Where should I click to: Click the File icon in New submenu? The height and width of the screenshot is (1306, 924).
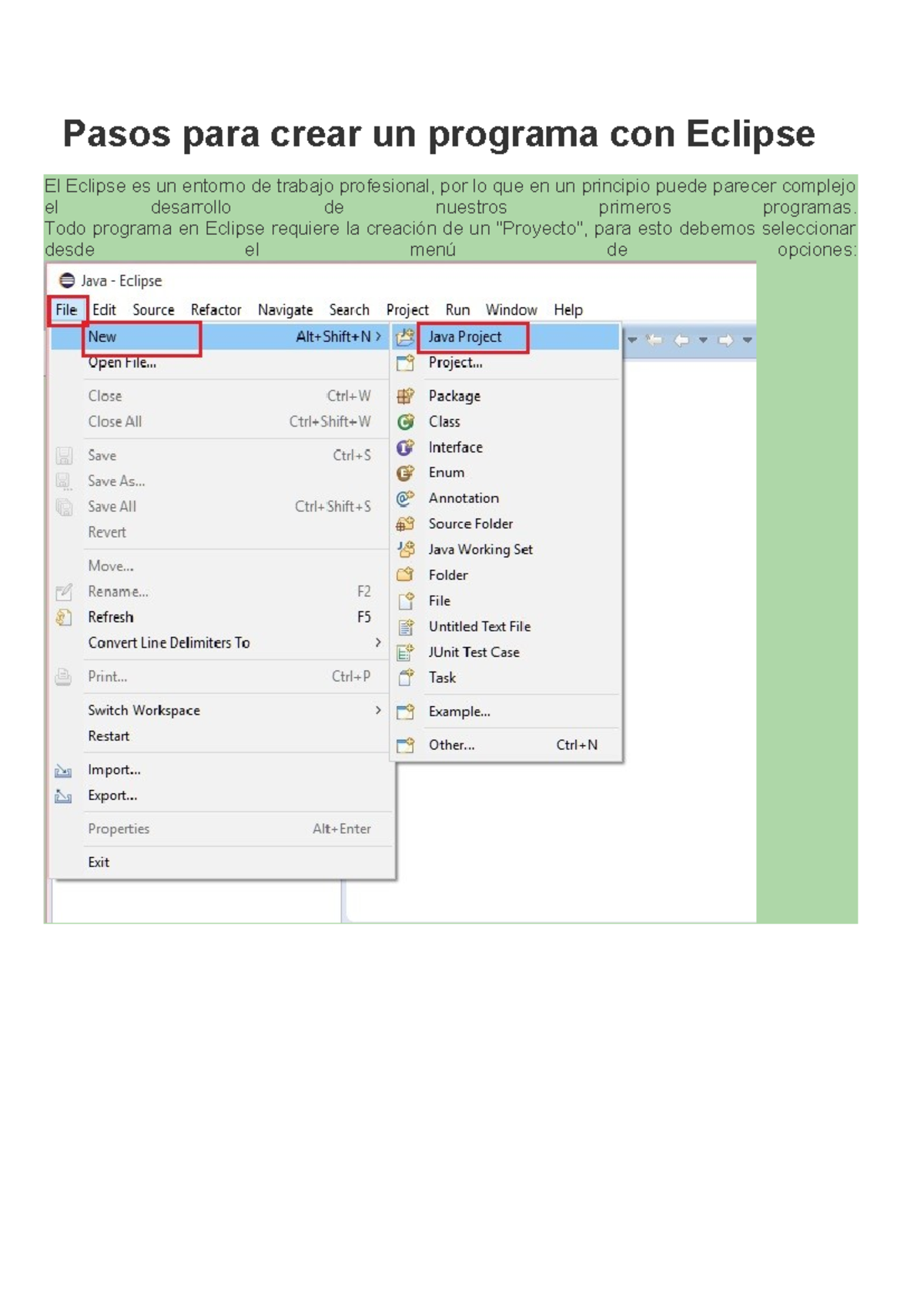[405, 601]
